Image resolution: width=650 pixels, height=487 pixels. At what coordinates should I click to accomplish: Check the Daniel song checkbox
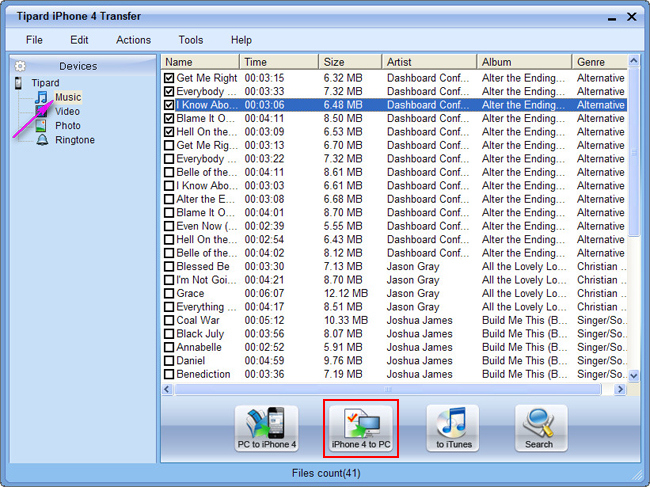(x=169, y=361)
